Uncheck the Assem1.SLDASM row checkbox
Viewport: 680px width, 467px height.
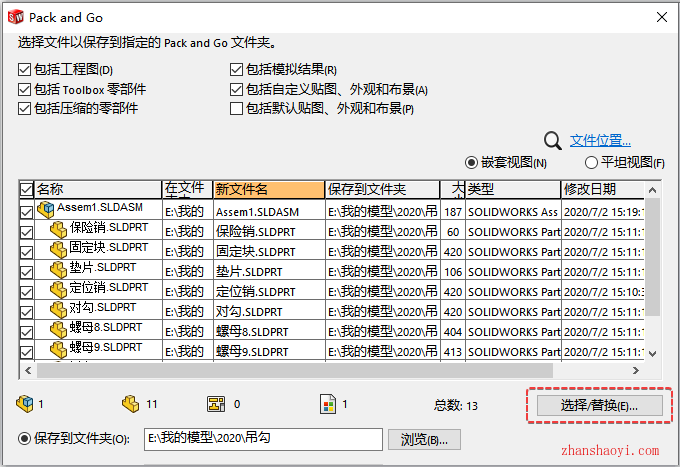pyautogui.click(x=26, y=212)
